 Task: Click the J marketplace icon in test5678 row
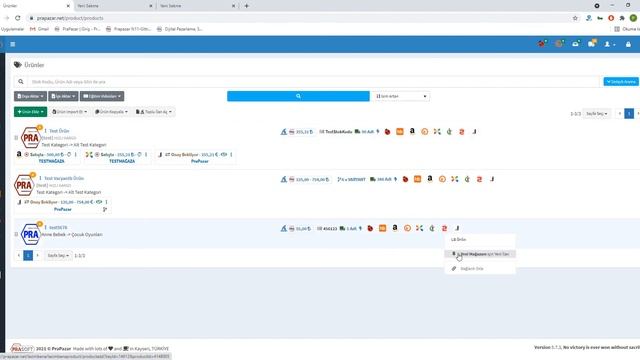[x=457, y=228]
